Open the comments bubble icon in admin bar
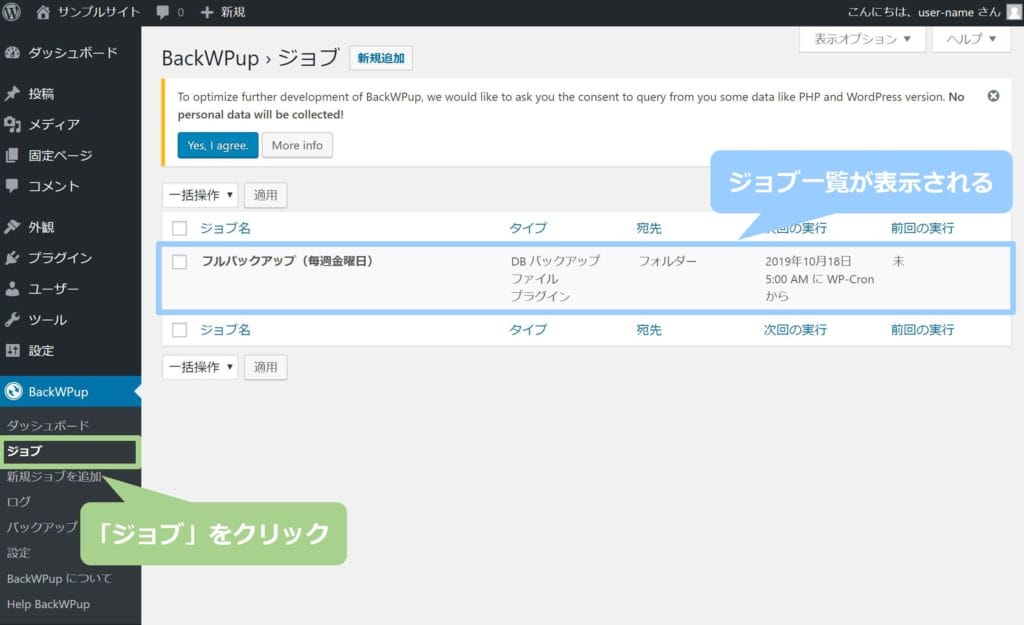 pos(163,12)
